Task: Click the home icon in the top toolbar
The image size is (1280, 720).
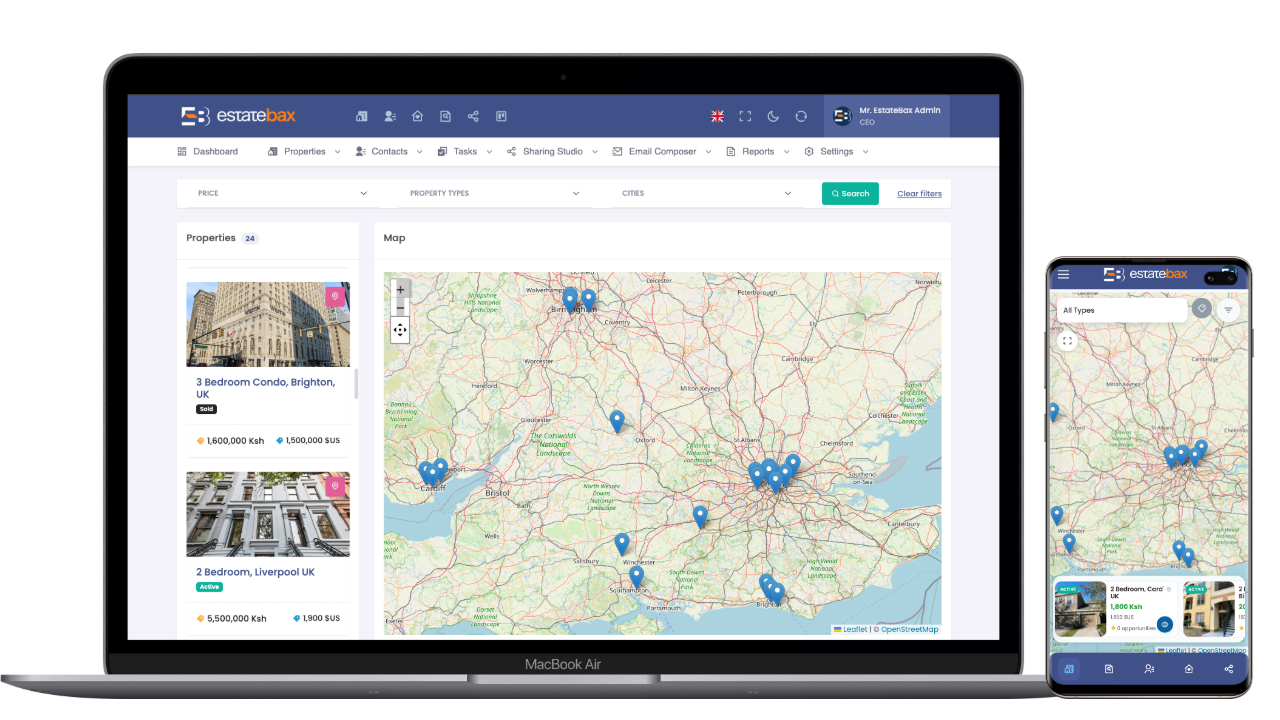Action: tap(417, 116)
